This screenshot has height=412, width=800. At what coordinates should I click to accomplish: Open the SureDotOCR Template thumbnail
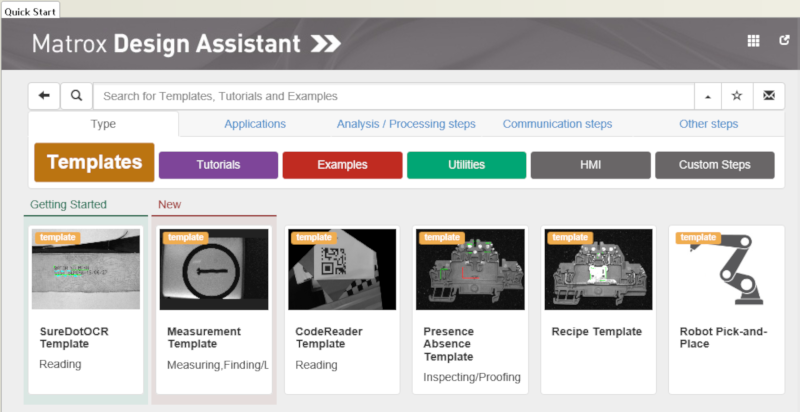pos(86,269)
